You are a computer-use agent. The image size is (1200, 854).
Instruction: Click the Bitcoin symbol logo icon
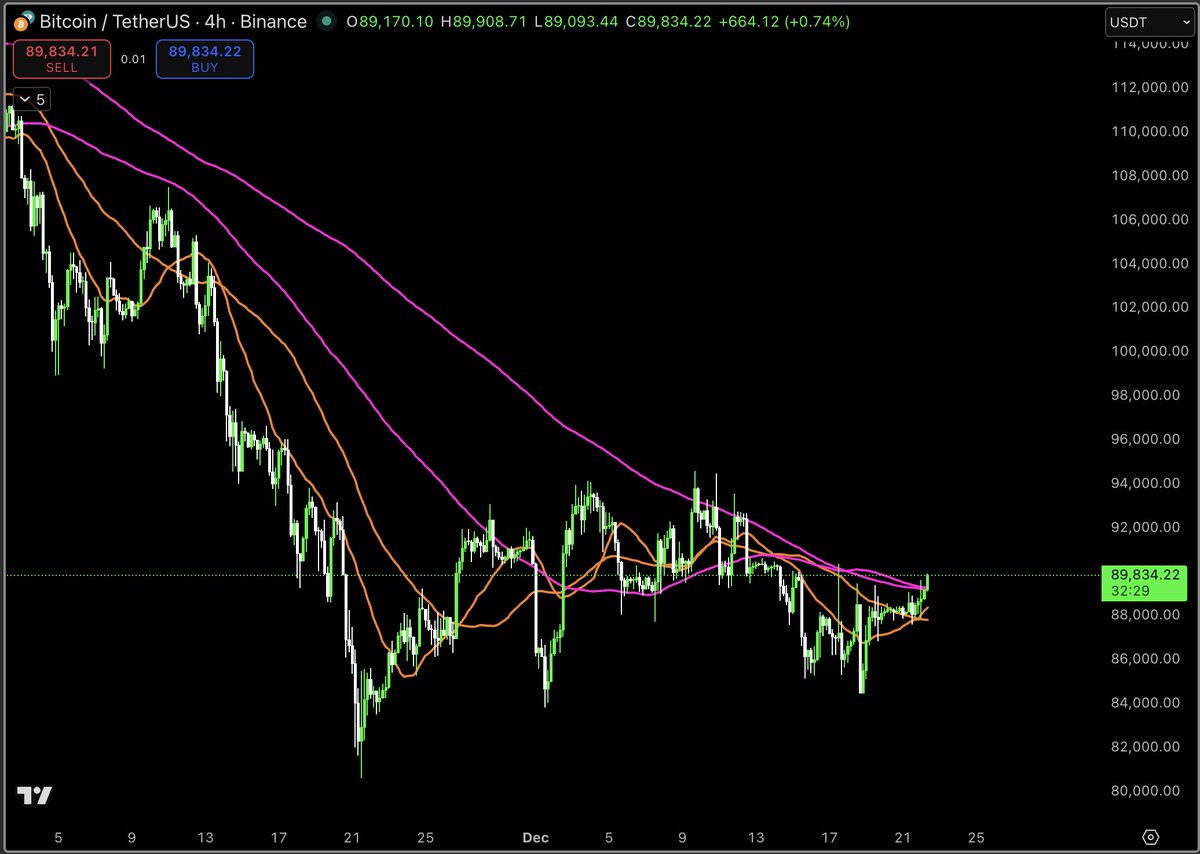pos(25,21)
